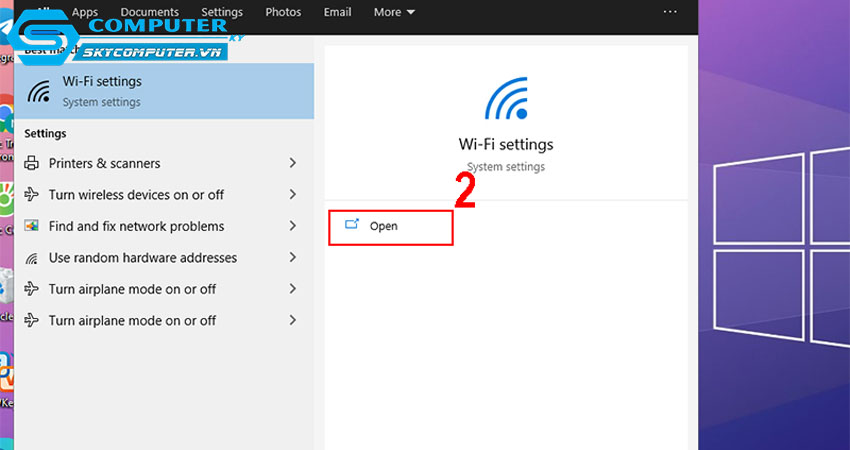
Task: Click the airplane icon beside Turn wireless devices
Action: (x=31, y=195)
